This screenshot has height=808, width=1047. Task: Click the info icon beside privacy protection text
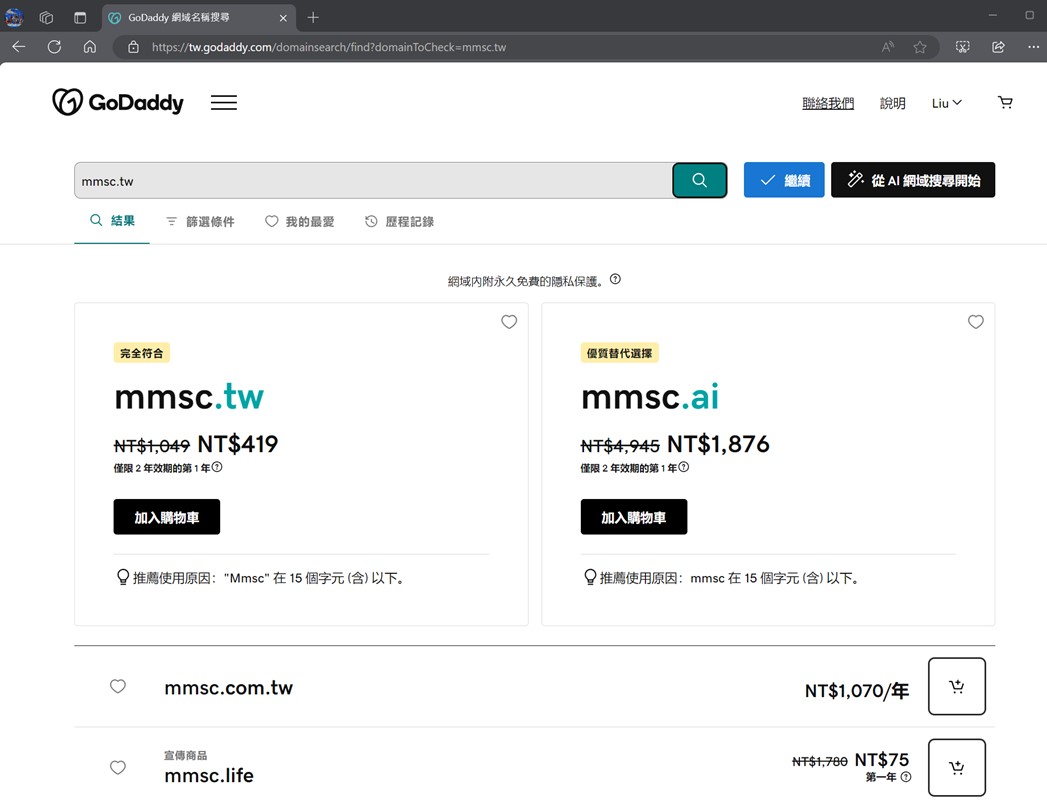coord(615,279)
